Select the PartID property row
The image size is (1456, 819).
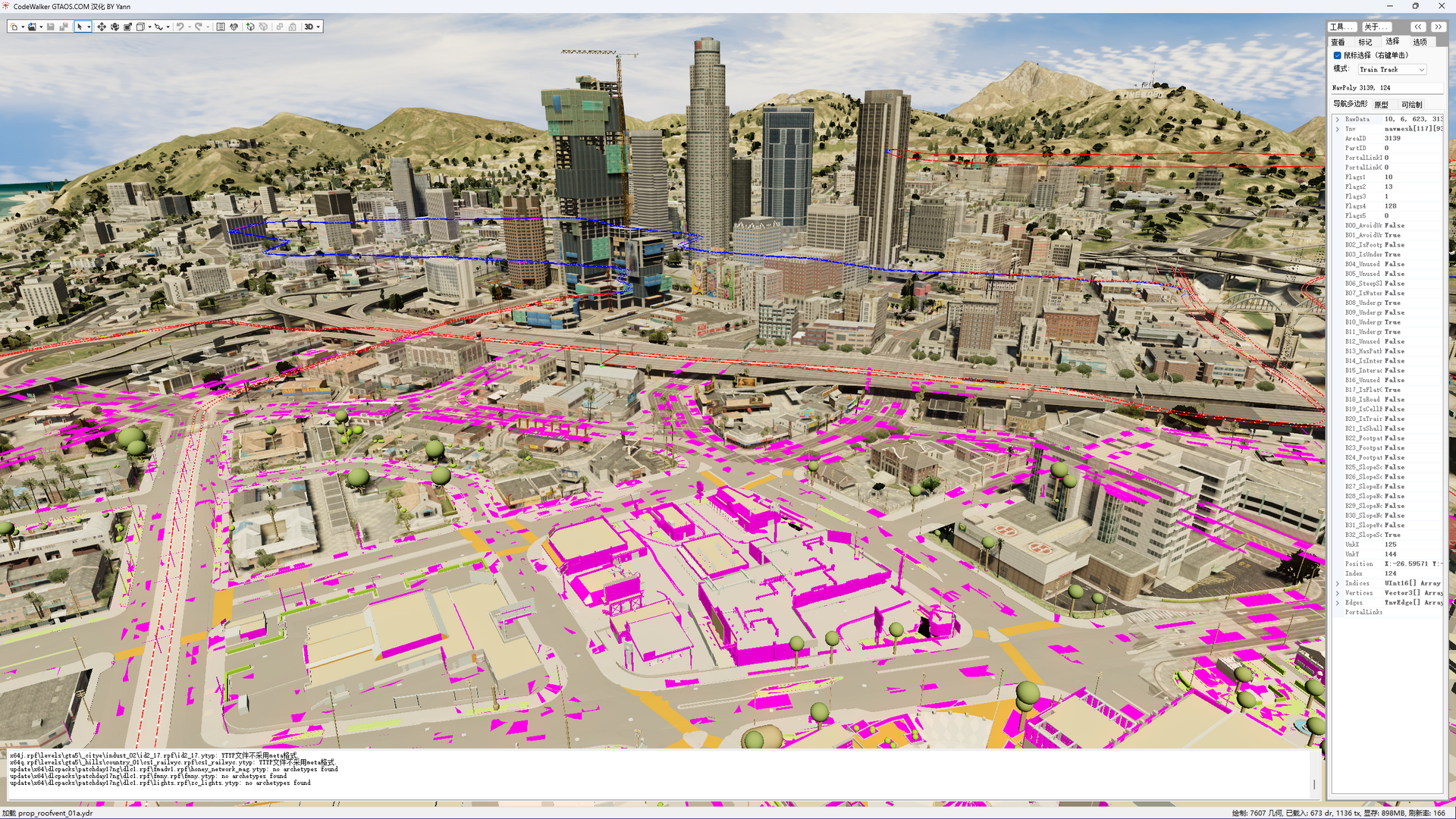coord(1392,149)
